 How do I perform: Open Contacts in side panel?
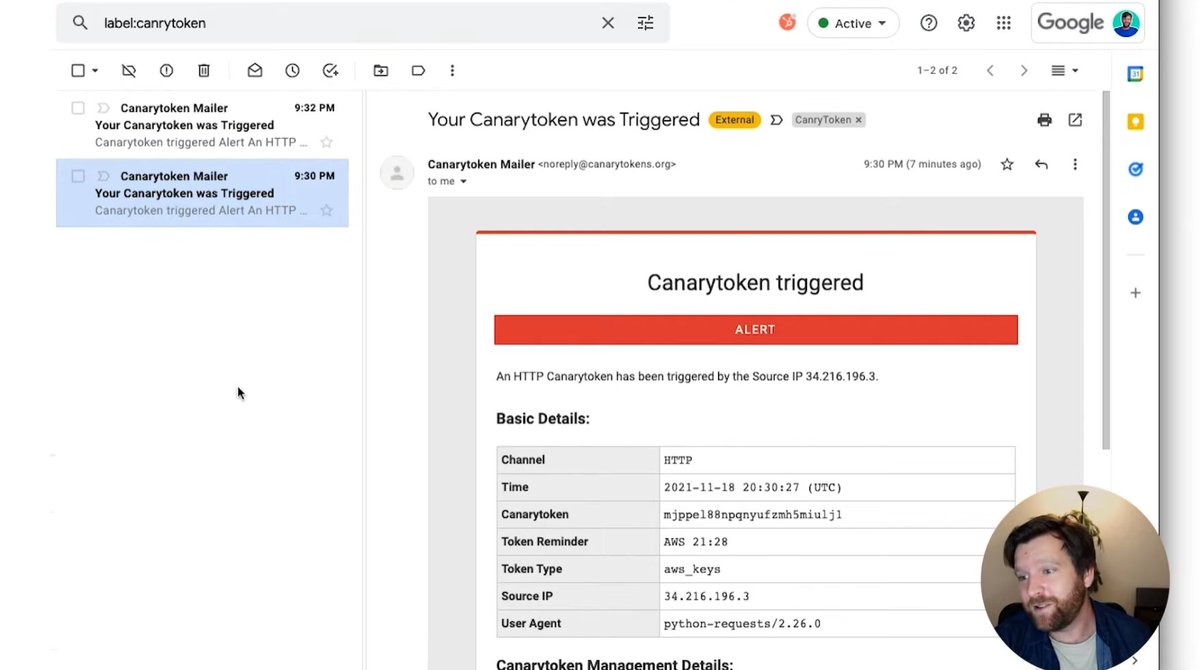click(1135, 217)
